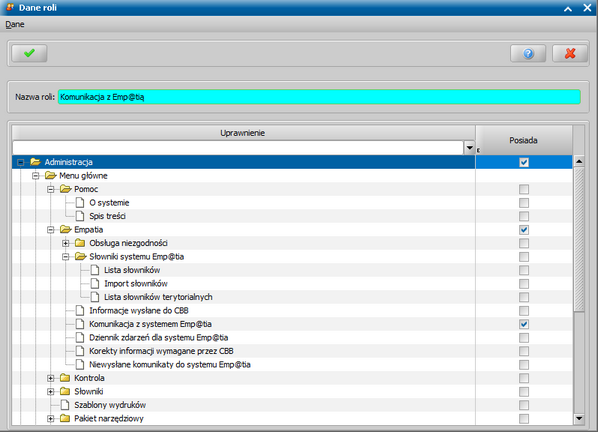This screenshot has width=598, height=432.
Task: Click the Uprawnienie filter text field
Action: (238, 148)
